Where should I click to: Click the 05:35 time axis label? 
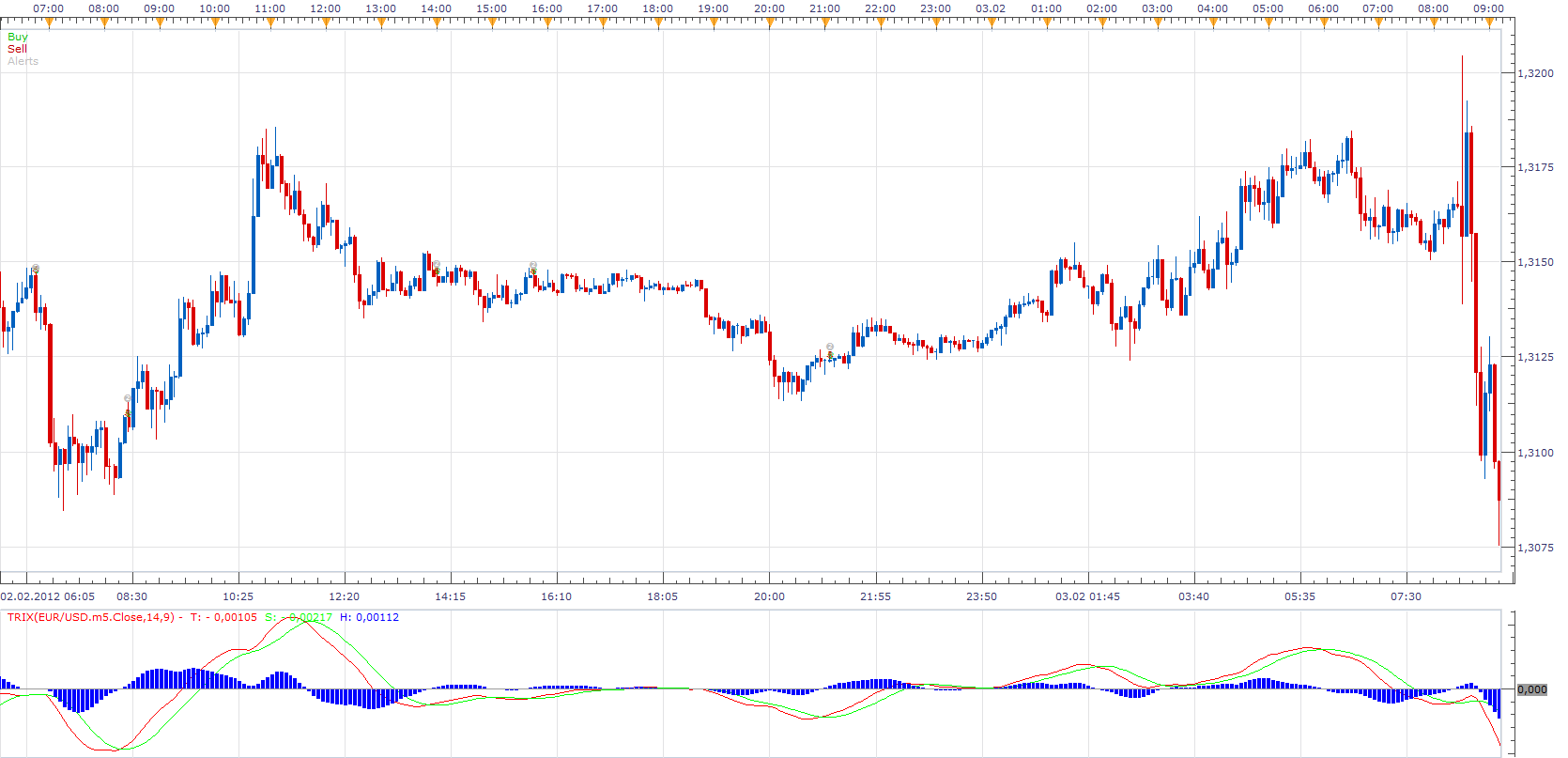click(1300, 596)
